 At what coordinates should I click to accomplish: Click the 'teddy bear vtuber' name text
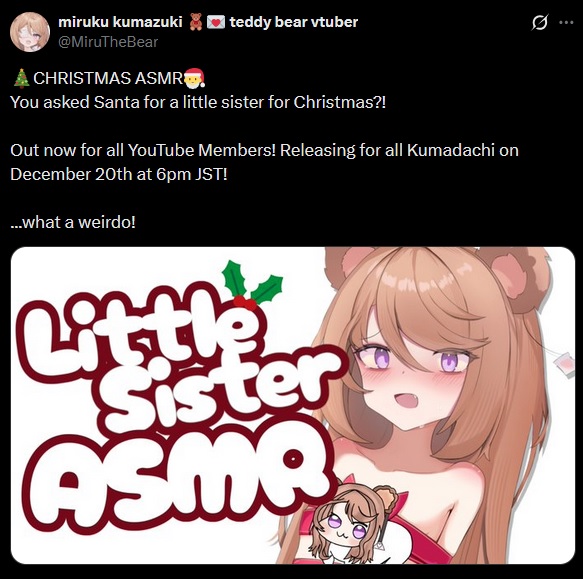(x=294, y=22)
